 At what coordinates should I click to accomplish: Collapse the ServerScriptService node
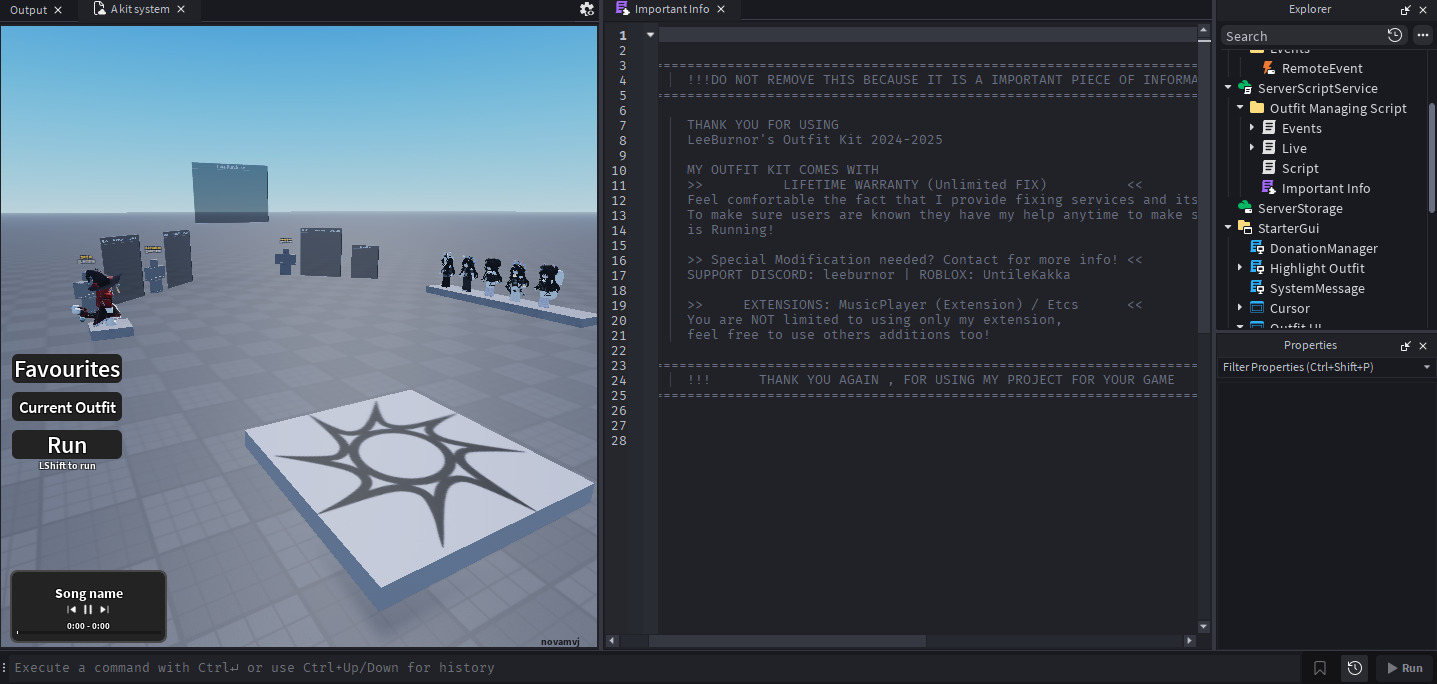[x=1228, y=88]
